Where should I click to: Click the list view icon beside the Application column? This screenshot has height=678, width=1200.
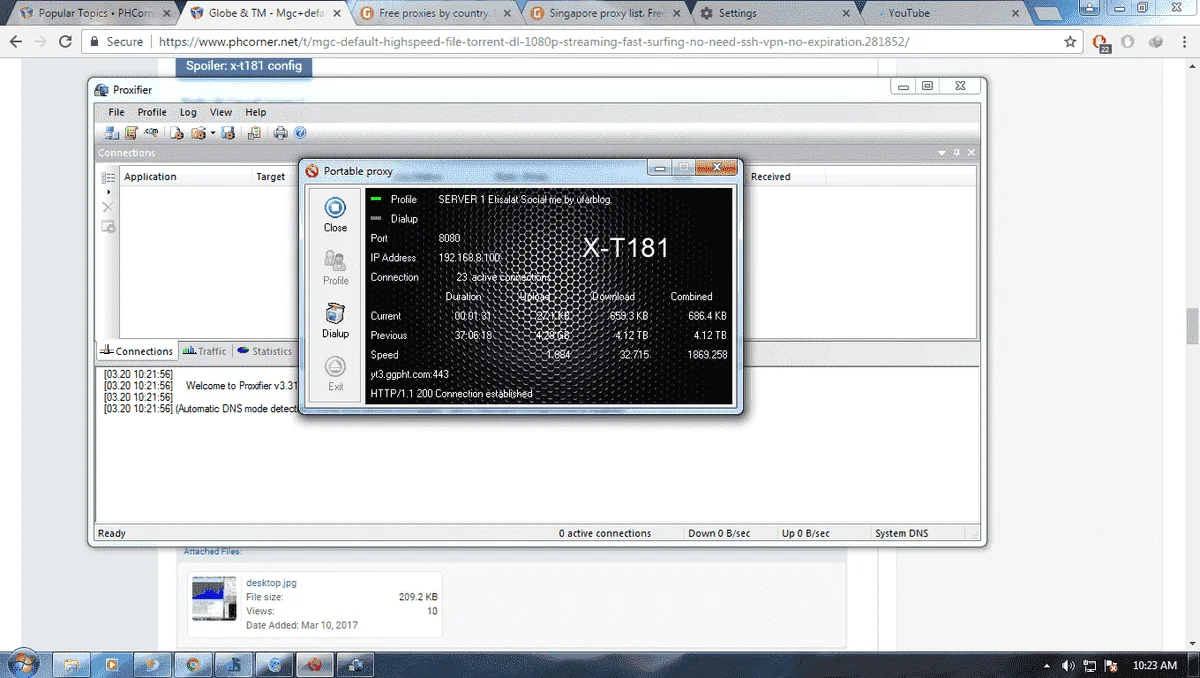(x=108, y=177)
